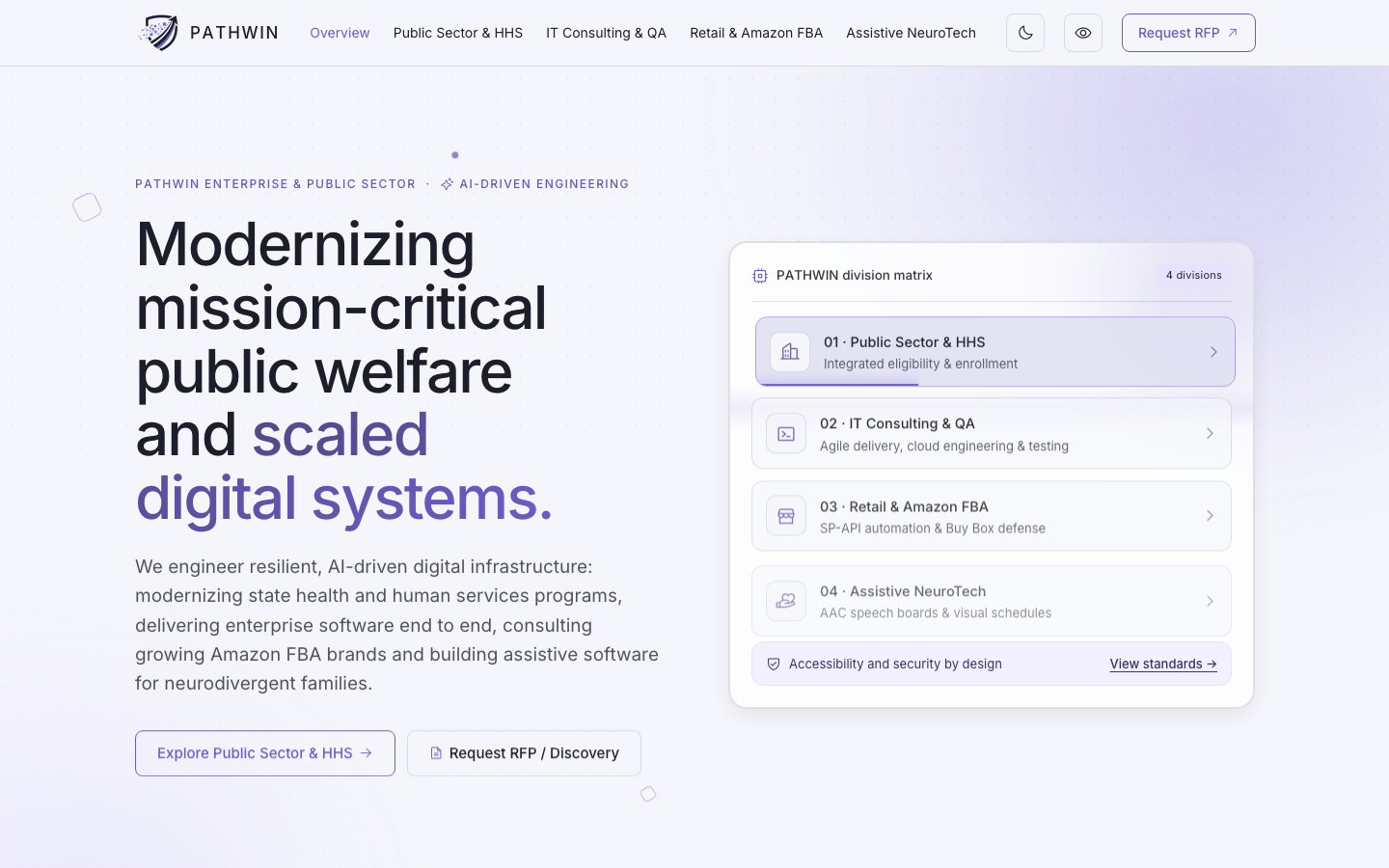The width and height of the screenshot is (1389, 868).
Task: Toggle dark mode moon icon
Action: (1025, 33)
